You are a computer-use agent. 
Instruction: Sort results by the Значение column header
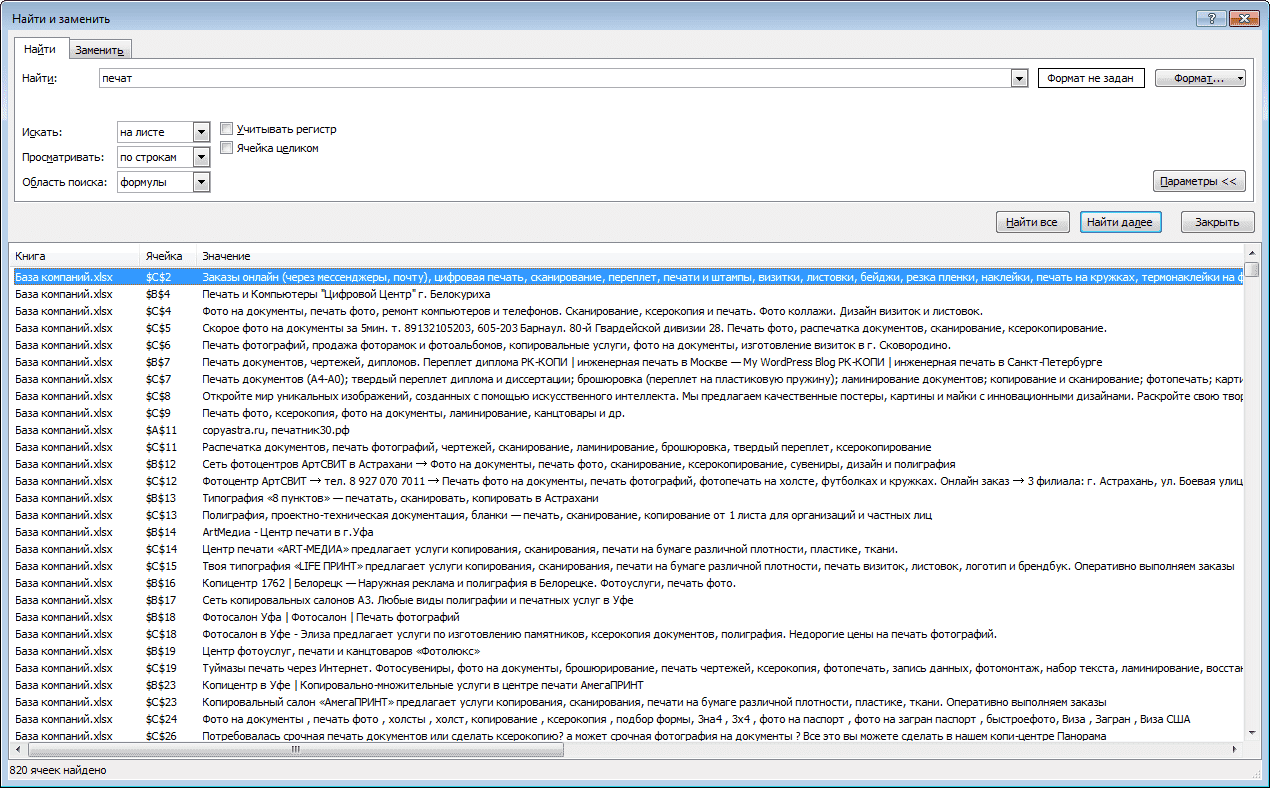[x=719, y=257]
